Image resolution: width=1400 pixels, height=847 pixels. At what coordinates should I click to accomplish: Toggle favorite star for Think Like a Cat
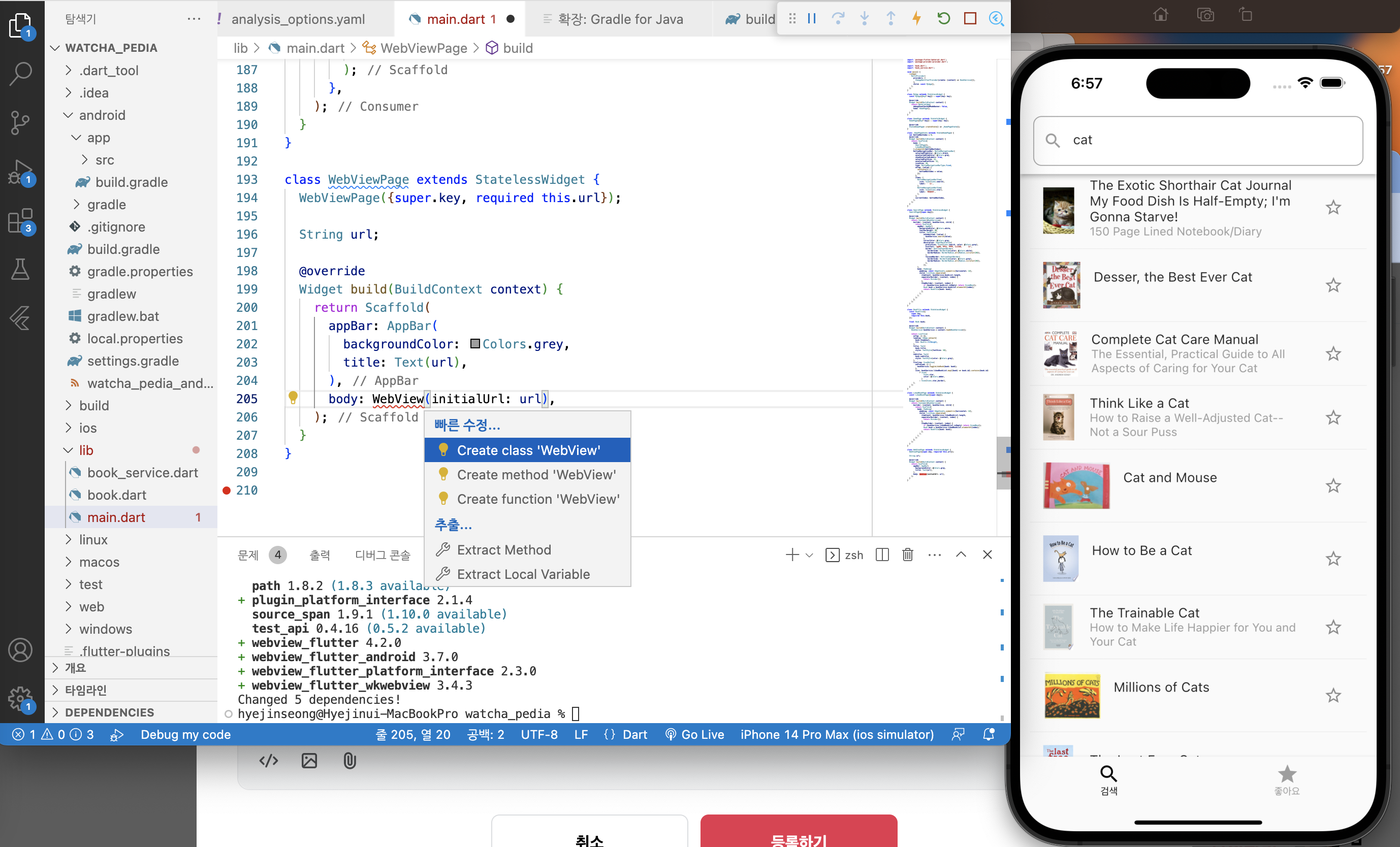click(1333, 417)
